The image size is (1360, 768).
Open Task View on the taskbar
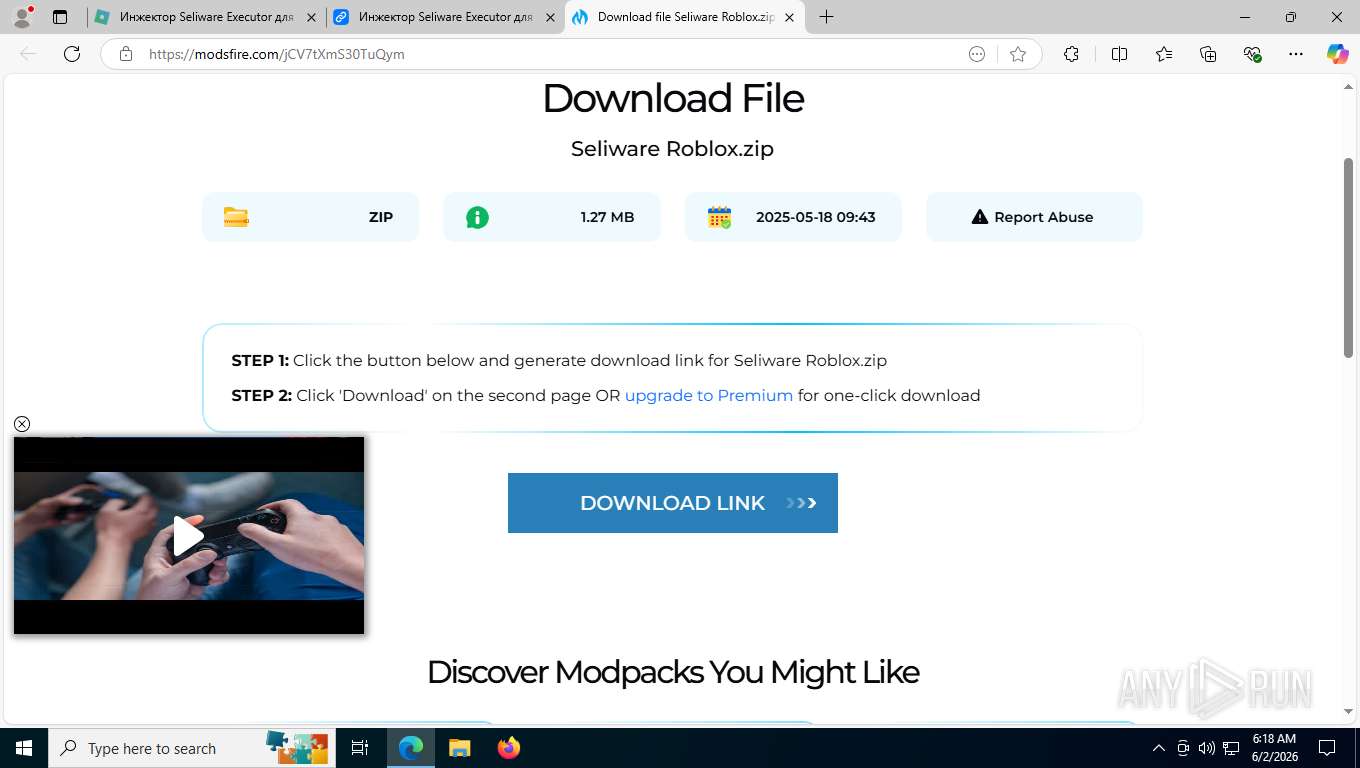(360, 748)
